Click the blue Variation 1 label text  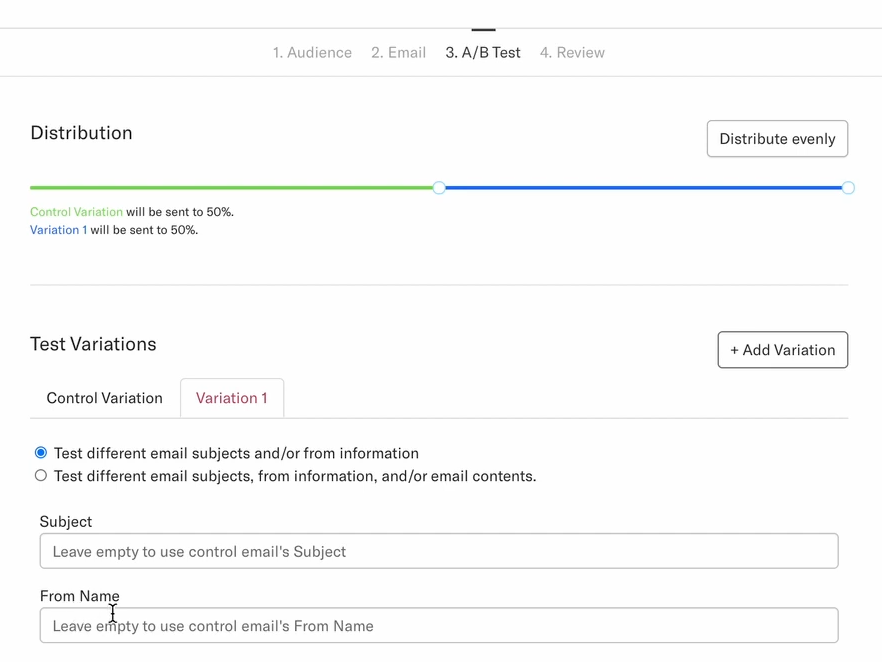click(x=58, y=230)
